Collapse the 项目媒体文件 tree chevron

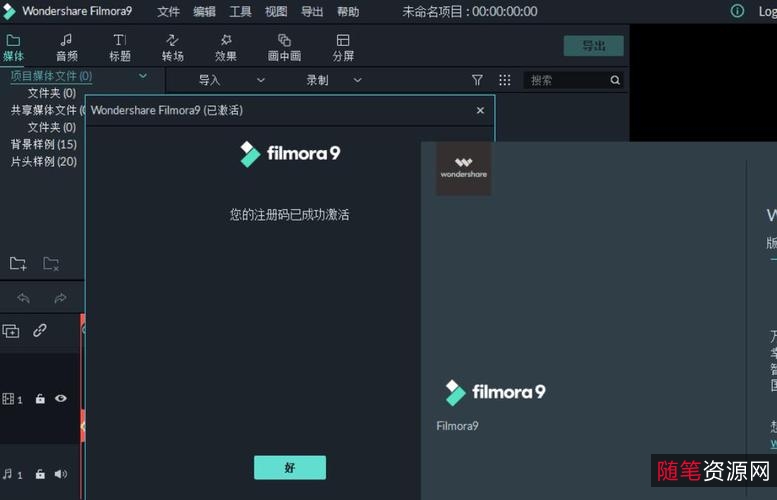point(142,76)
